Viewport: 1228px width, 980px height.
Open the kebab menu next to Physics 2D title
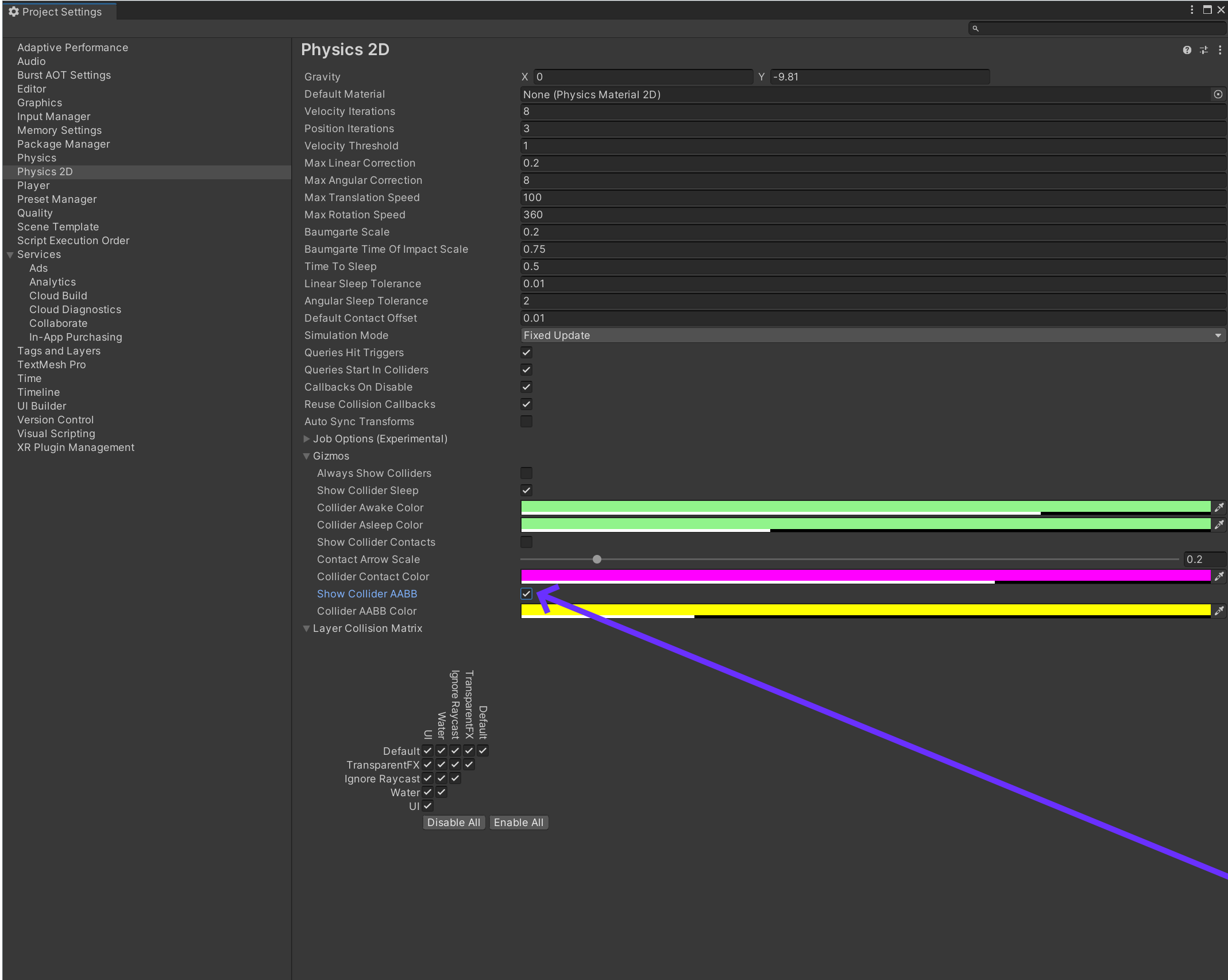1220,50
